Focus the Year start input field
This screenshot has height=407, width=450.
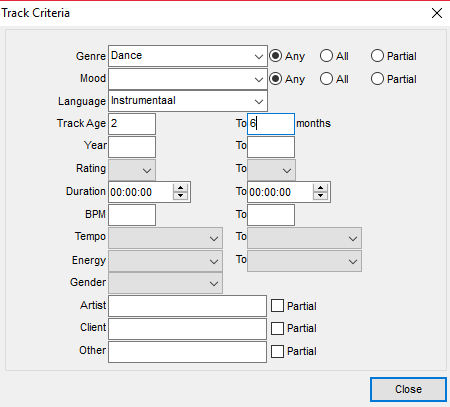132,147
